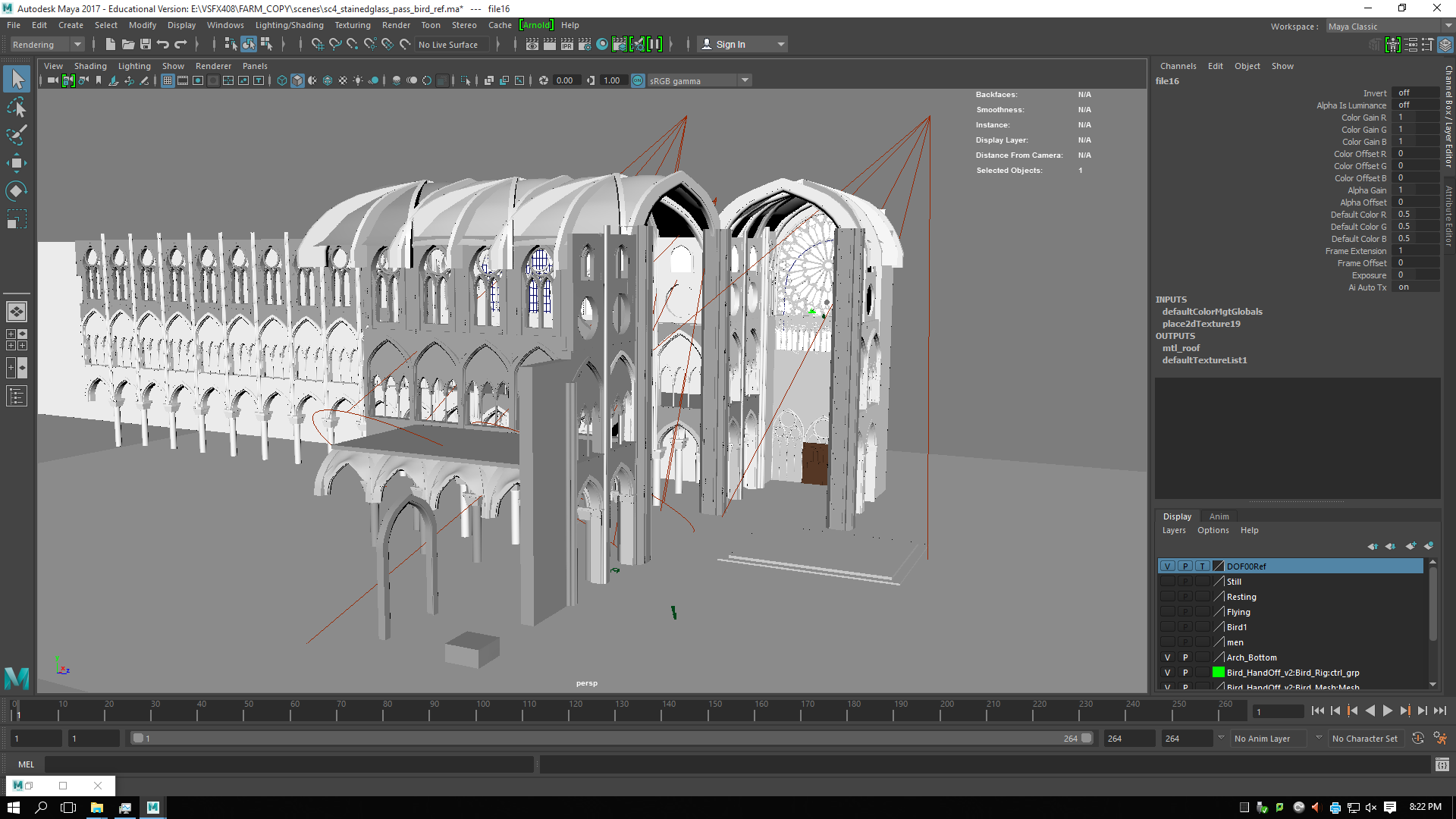Toggle playback P of Arch_Bottom layer

pos(1185,657)
